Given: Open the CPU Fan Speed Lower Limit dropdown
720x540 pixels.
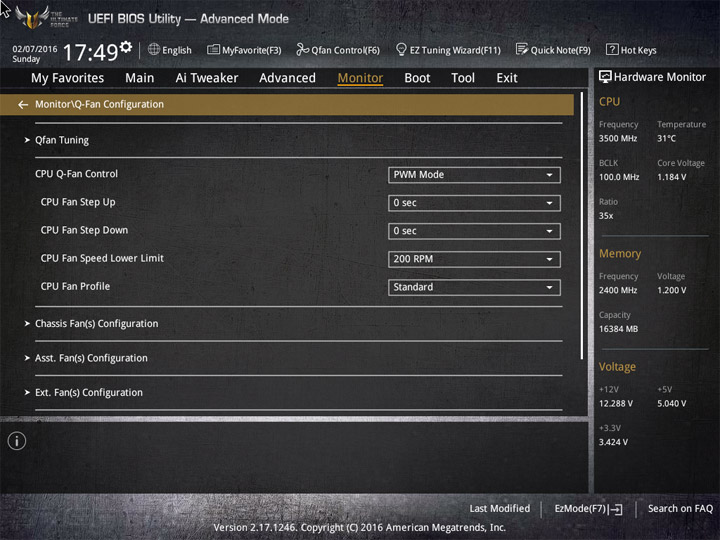Looking at the screenshot, I should coord(474,259).
